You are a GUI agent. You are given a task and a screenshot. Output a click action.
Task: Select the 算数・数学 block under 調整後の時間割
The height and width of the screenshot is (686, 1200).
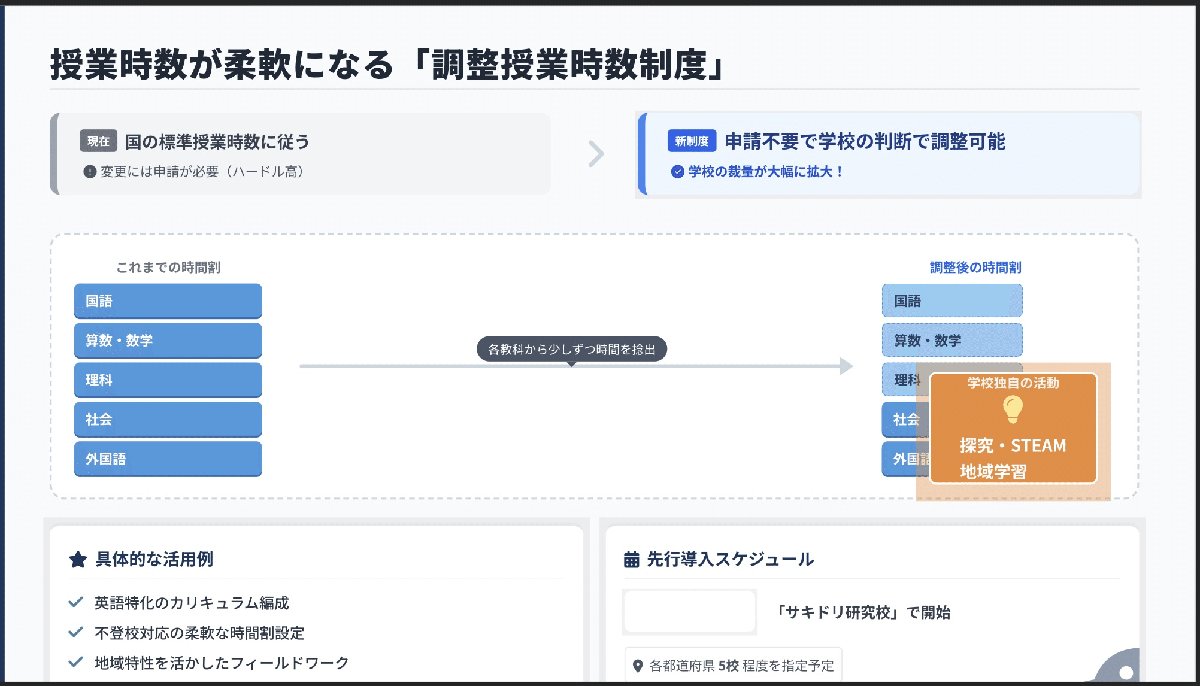point(952,340)
